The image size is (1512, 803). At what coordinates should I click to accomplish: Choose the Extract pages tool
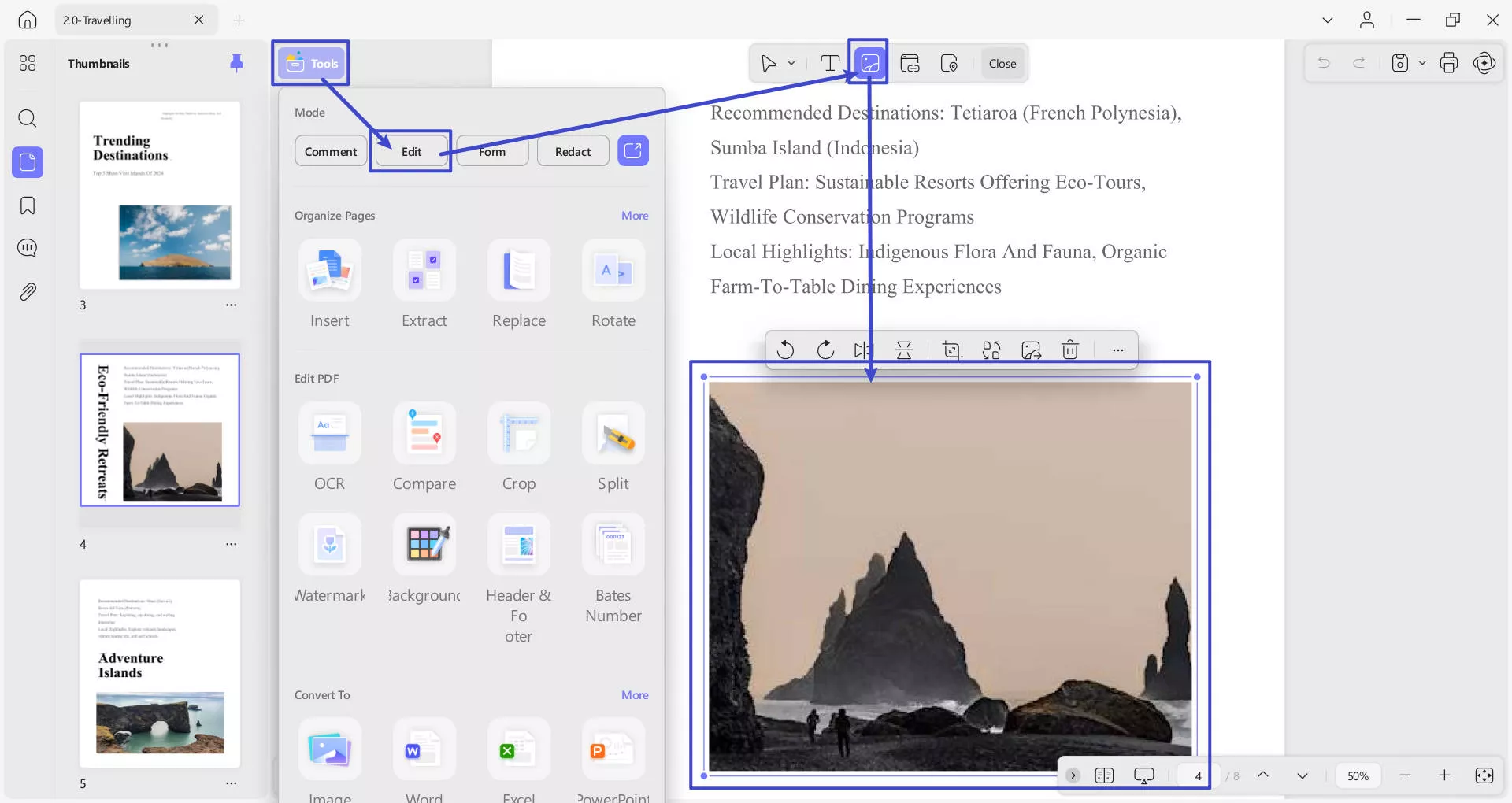point(424,285)
